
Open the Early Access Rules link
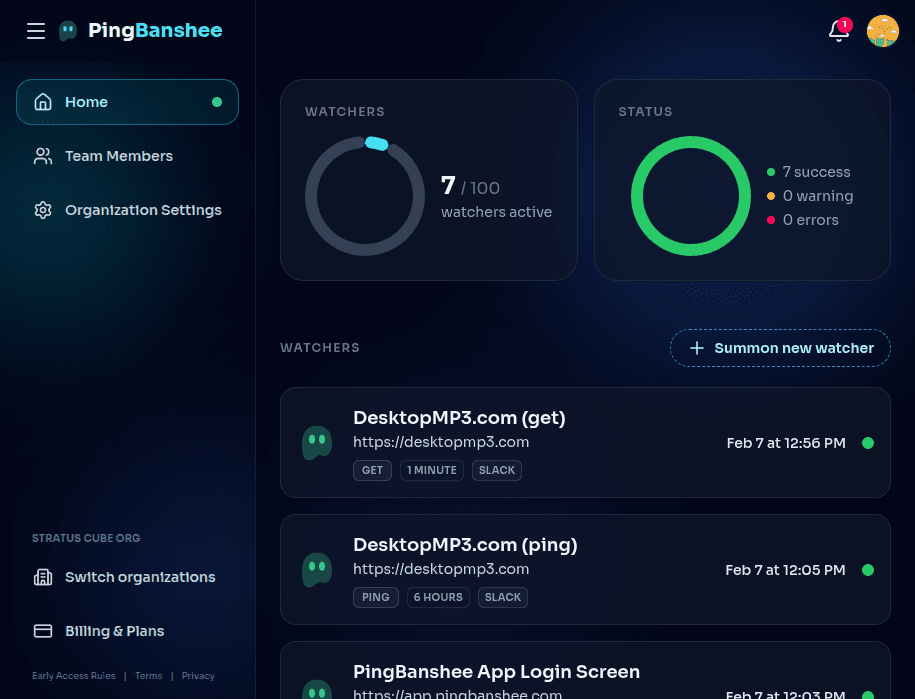coord(74,676)
